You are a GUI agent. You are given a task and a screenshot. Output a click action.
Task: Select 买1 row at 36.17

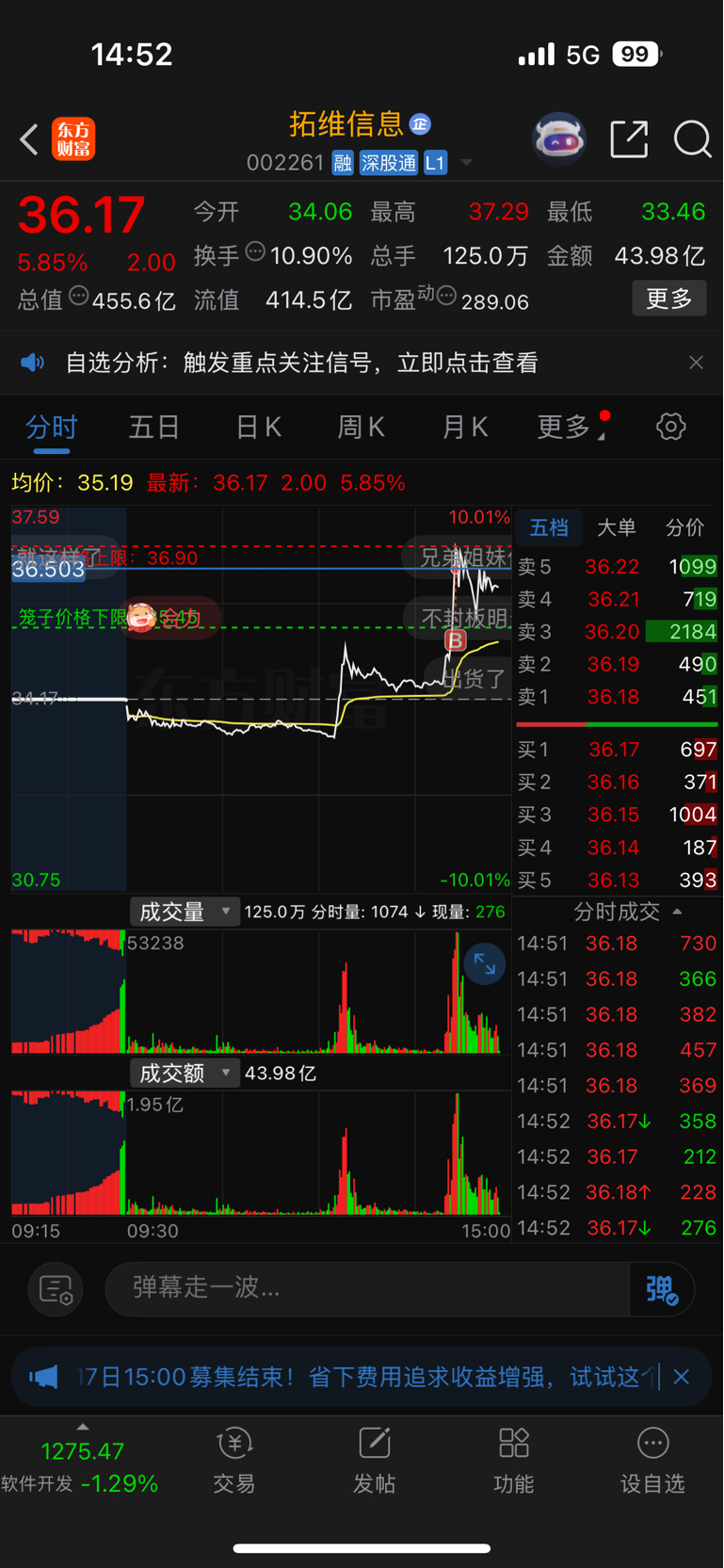pyautogui.click(x=618, y=750)
